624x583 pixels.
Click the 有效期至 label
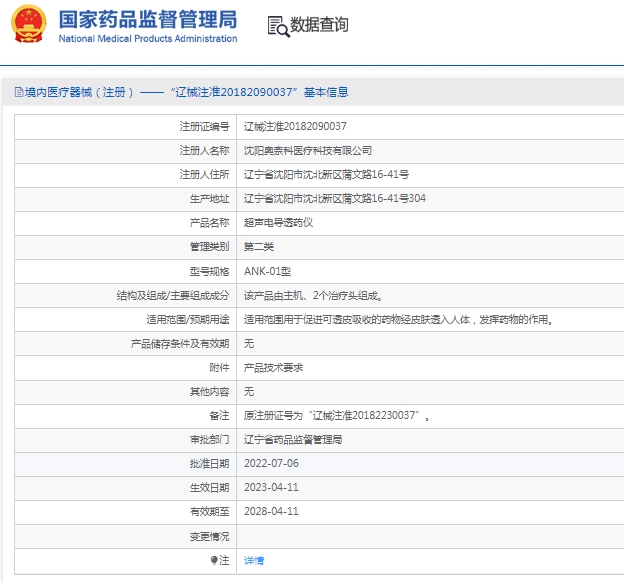tap(209, 511)
